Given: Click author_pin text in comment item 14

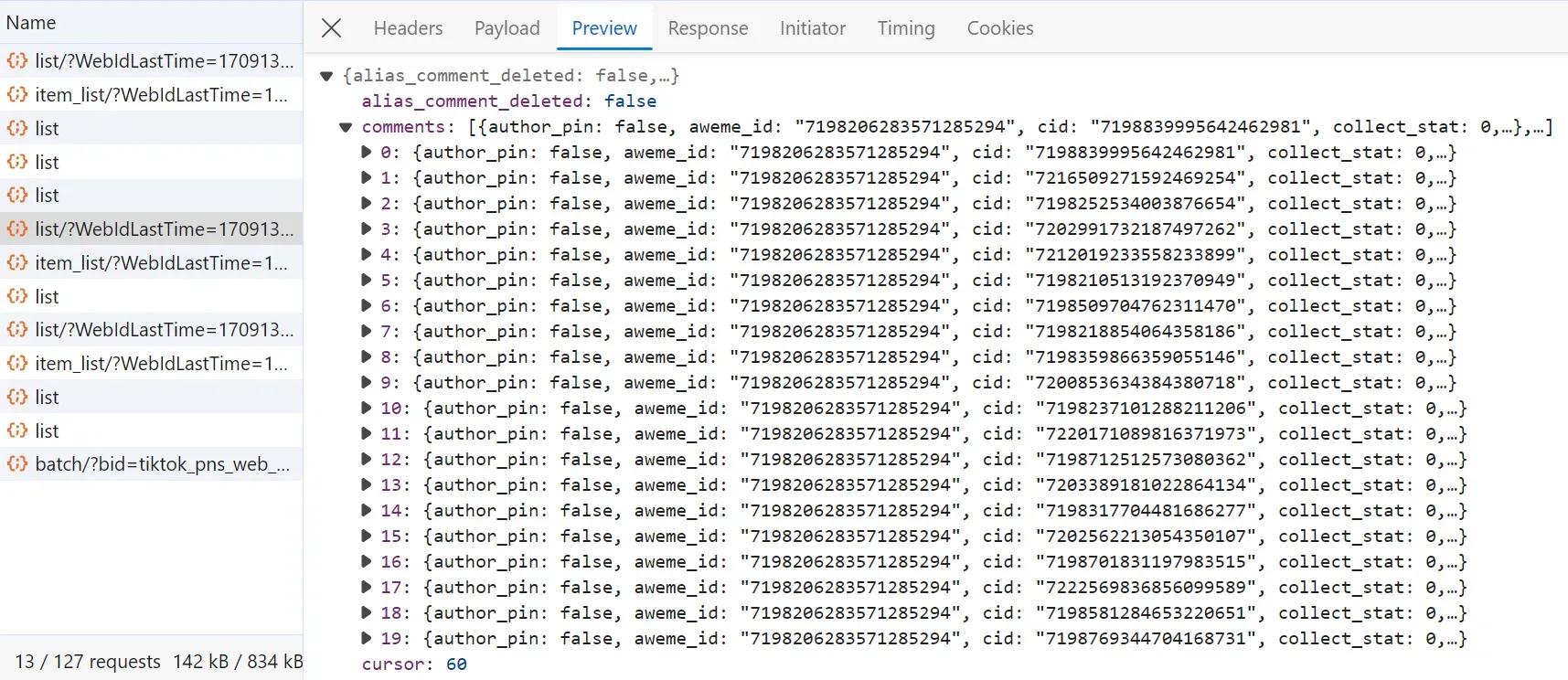Looking at the screenshot, I should (486, 511).
